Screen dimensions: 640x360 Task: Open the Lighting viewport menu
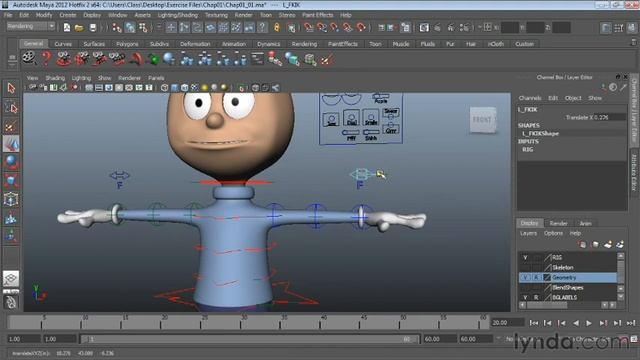[x=81, y=78]
